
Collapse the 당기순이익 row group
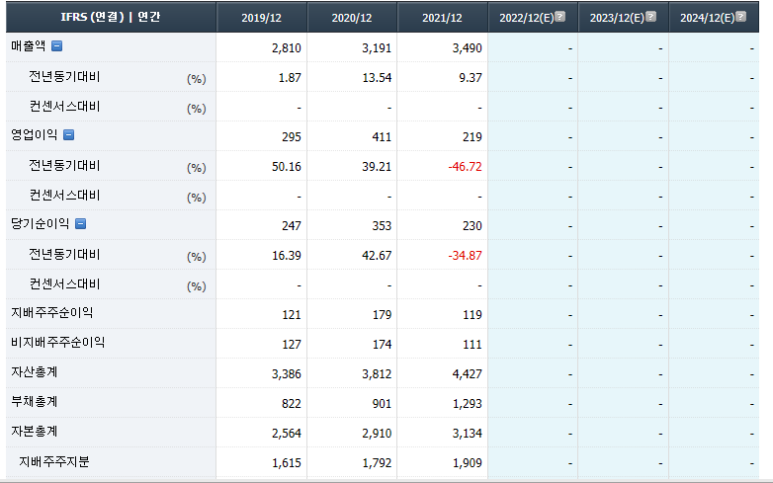pos(81,224)
